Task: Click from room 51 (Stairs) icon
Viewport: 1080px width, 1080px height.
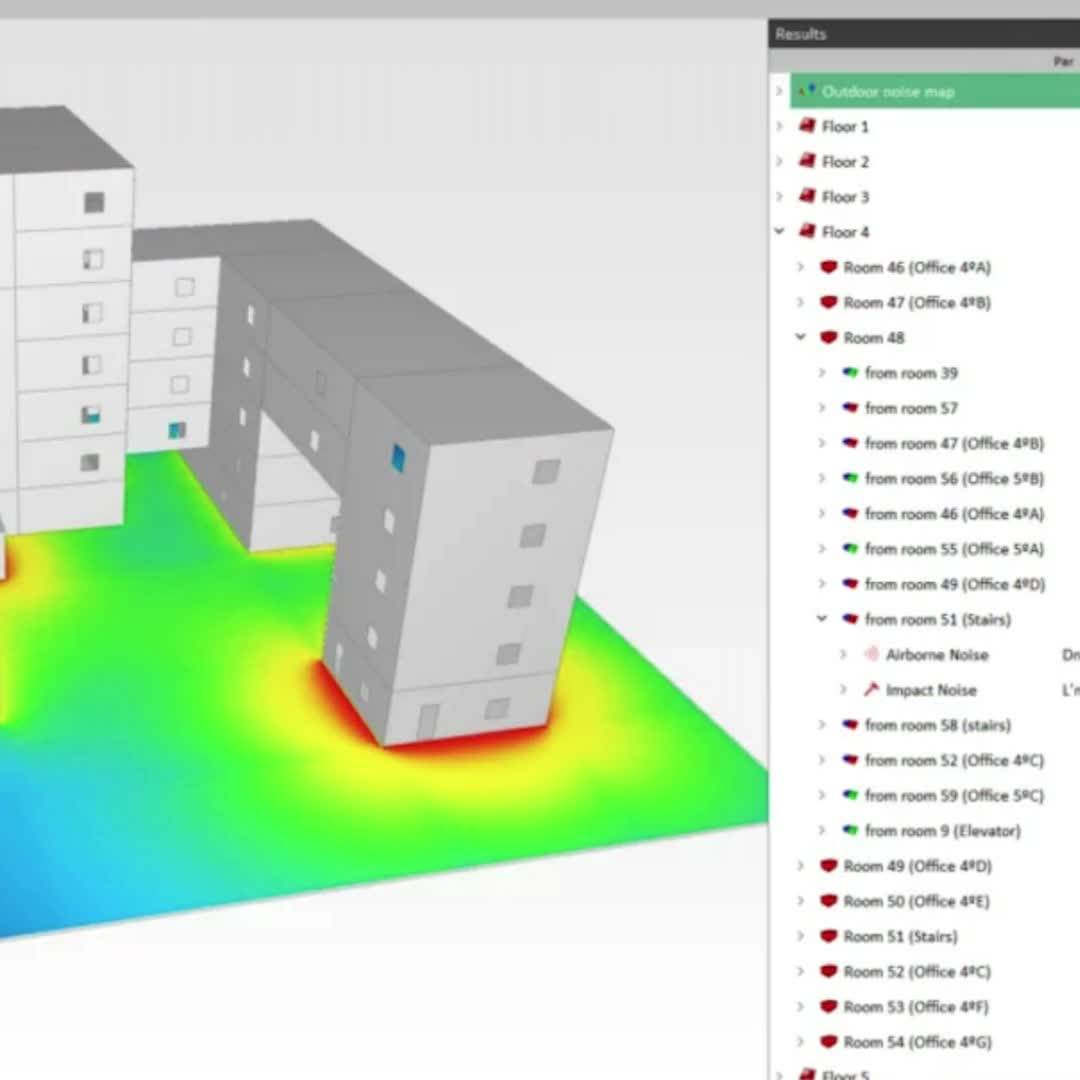Action: (x=850, y=619)
